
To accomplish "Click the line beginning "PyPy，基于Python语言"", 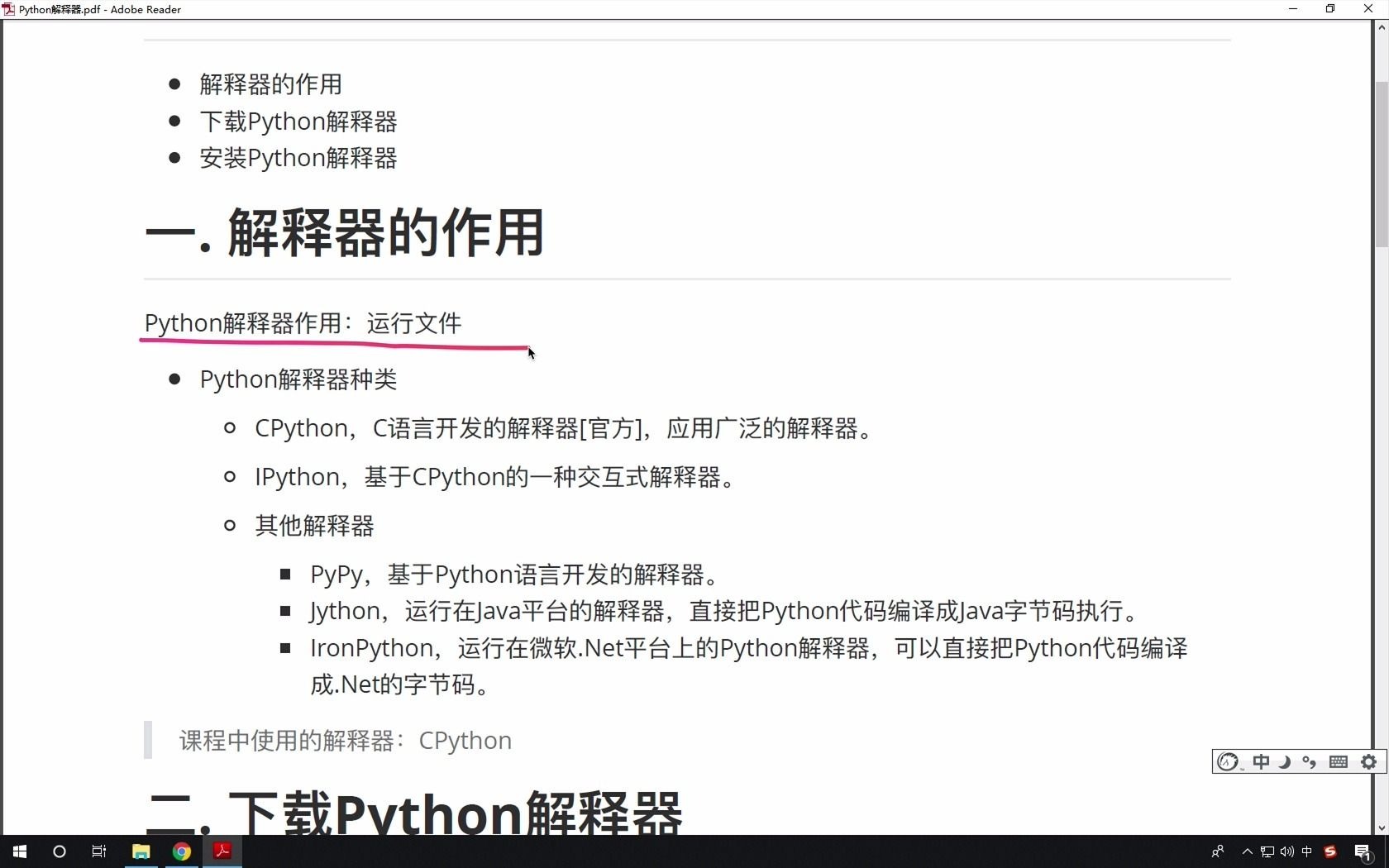I will (x=514, y=575).
